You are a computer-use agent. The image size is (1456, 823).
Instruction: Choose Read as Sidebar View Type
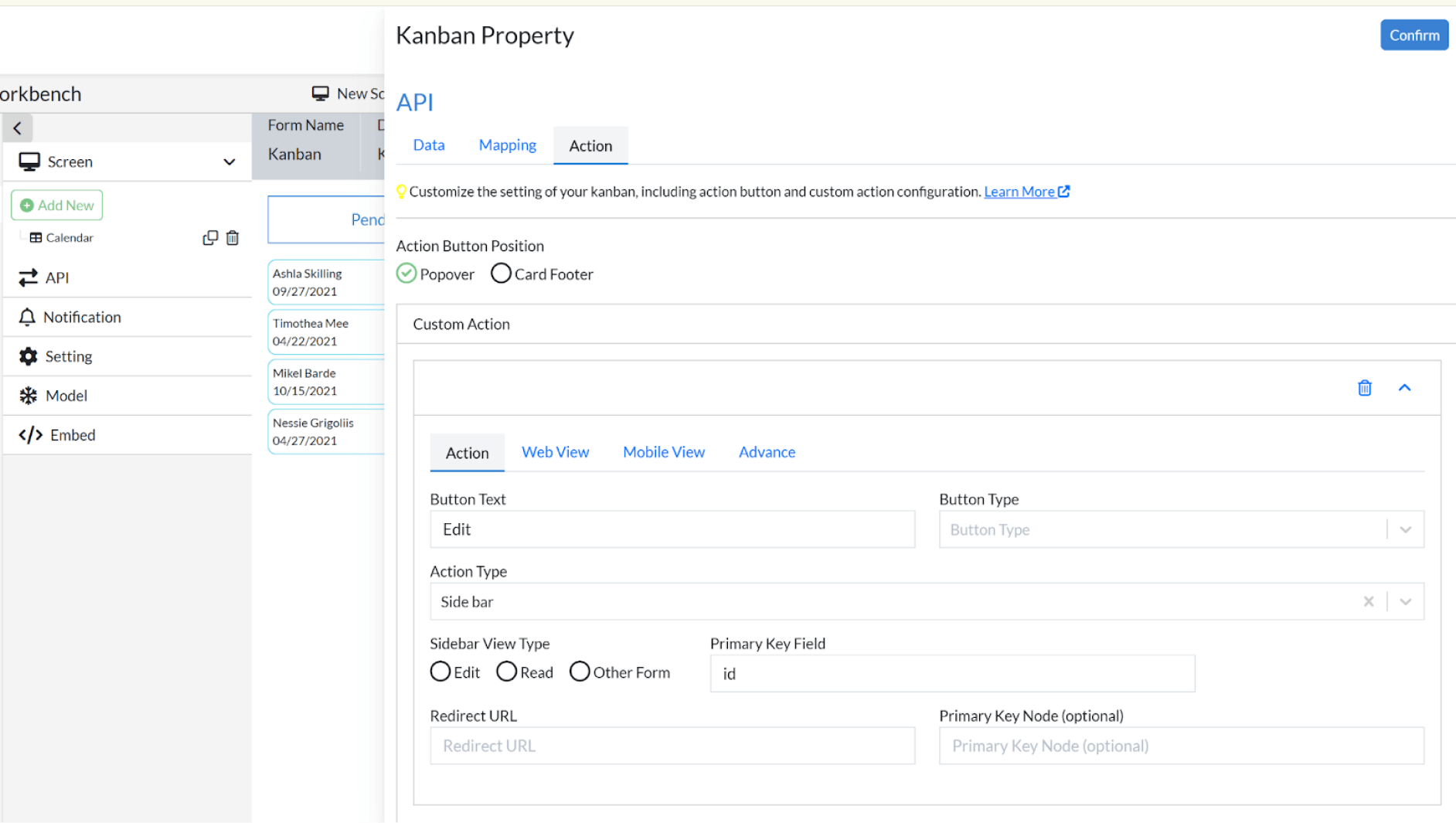[506, 672]
